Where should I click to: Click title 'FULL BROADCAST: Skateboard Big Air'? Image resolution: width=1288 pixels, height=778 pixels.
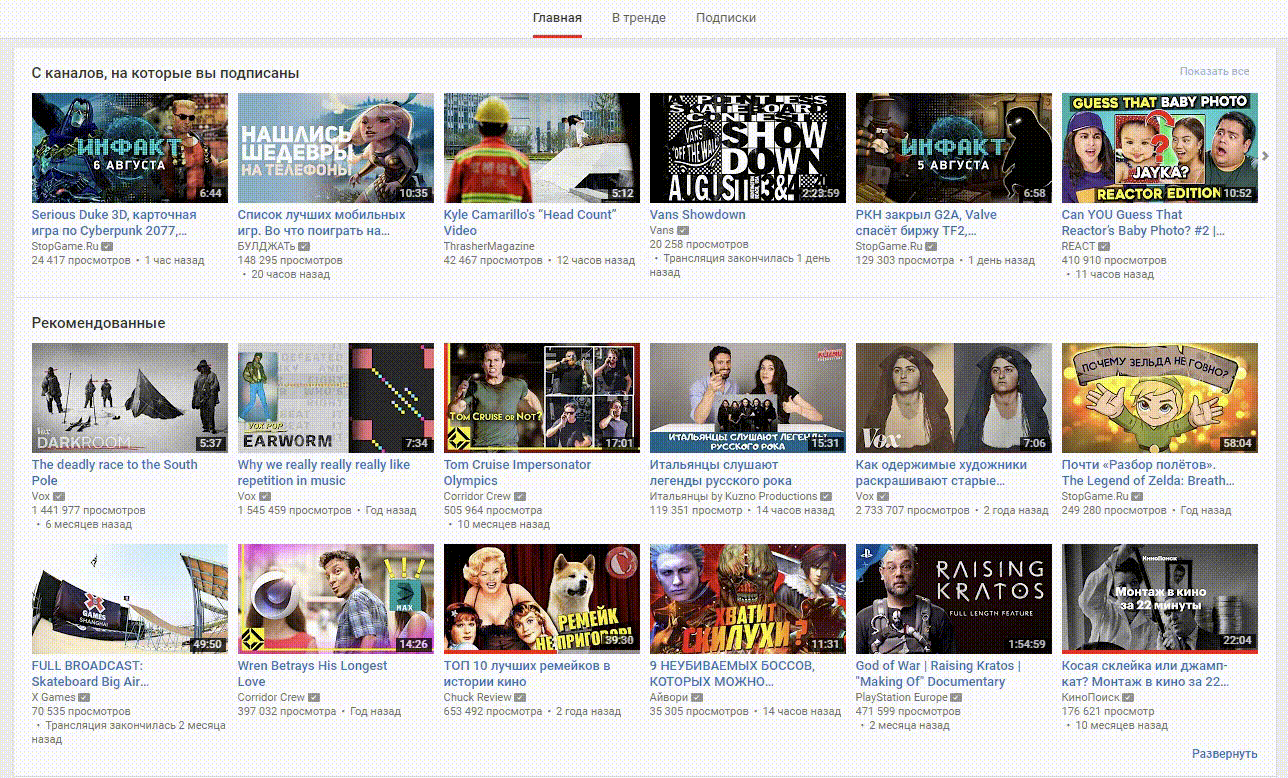[90, 674]
